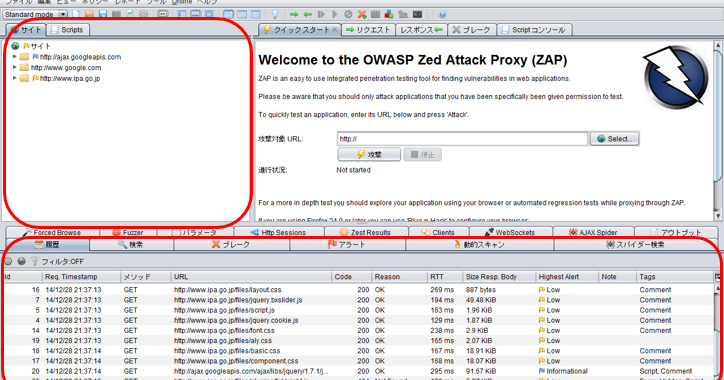Screen dimensions: 724x380
Task: Open the レスポンス tab
Action: point(421,30)
